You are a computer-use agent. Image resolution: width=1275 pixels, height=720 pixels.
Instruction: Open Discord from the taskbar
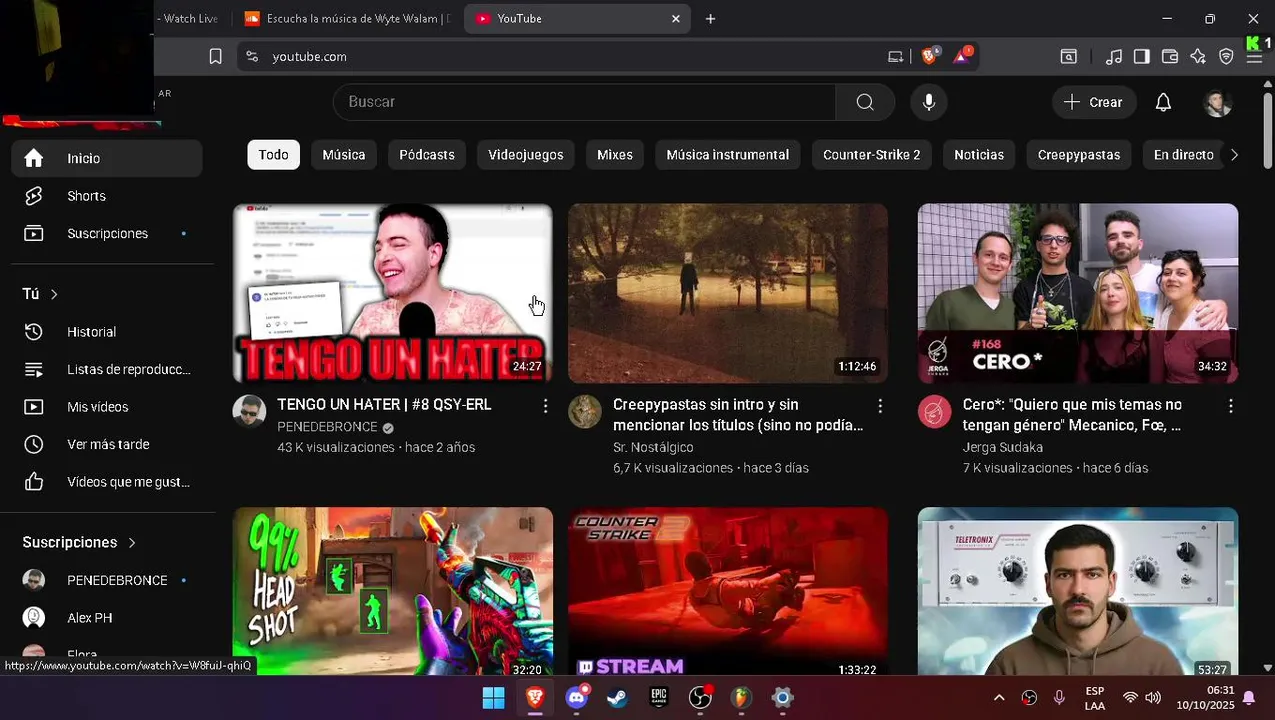coord(576,698)
